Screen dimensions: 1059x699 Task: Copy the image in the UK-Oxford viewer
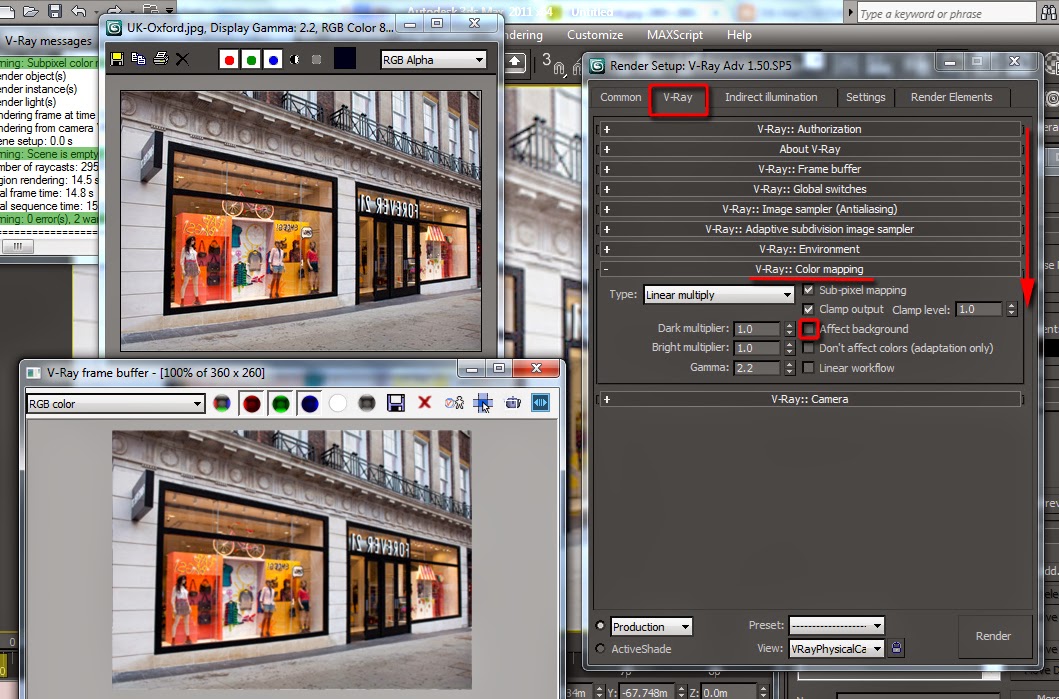[x=137, y=56]
